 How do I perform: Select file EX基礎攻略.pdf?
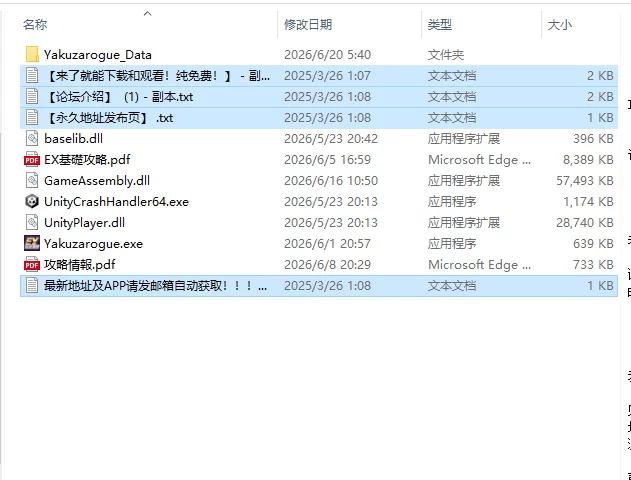(87, 159)
